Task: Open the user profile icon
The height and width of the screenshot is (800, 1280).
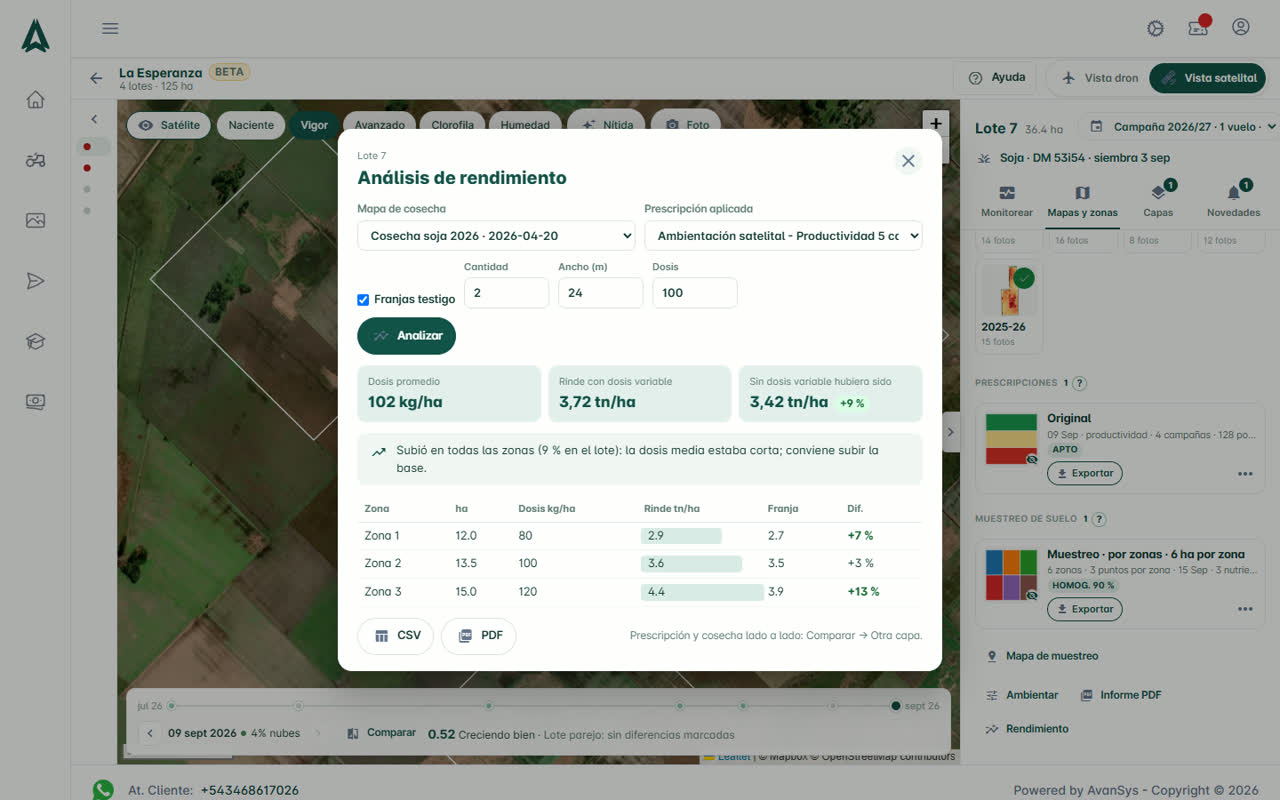Action: click(1241, 27)
